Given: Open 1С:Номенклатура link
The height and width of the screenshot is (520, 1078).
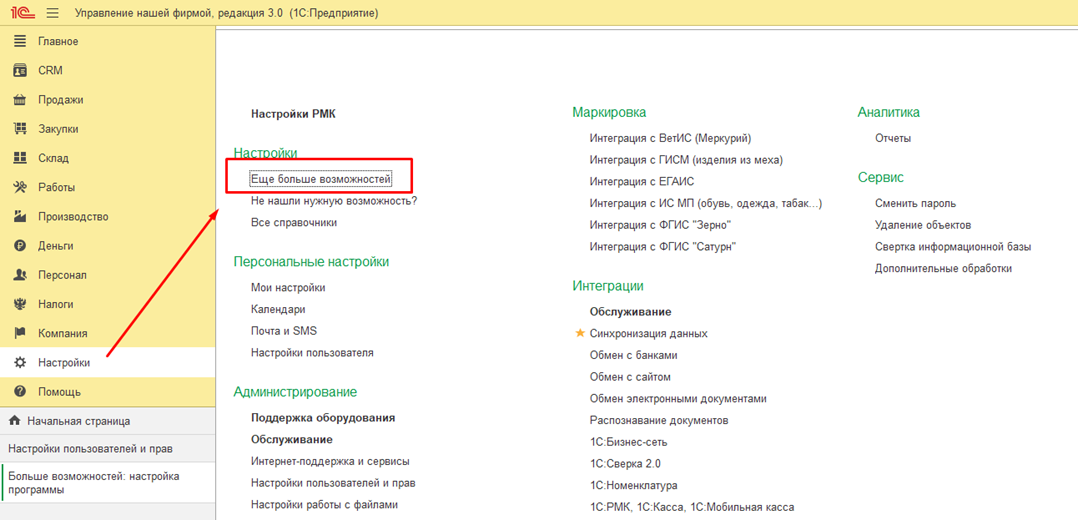Looking at the screenshot, I should [x=633, y=486].
